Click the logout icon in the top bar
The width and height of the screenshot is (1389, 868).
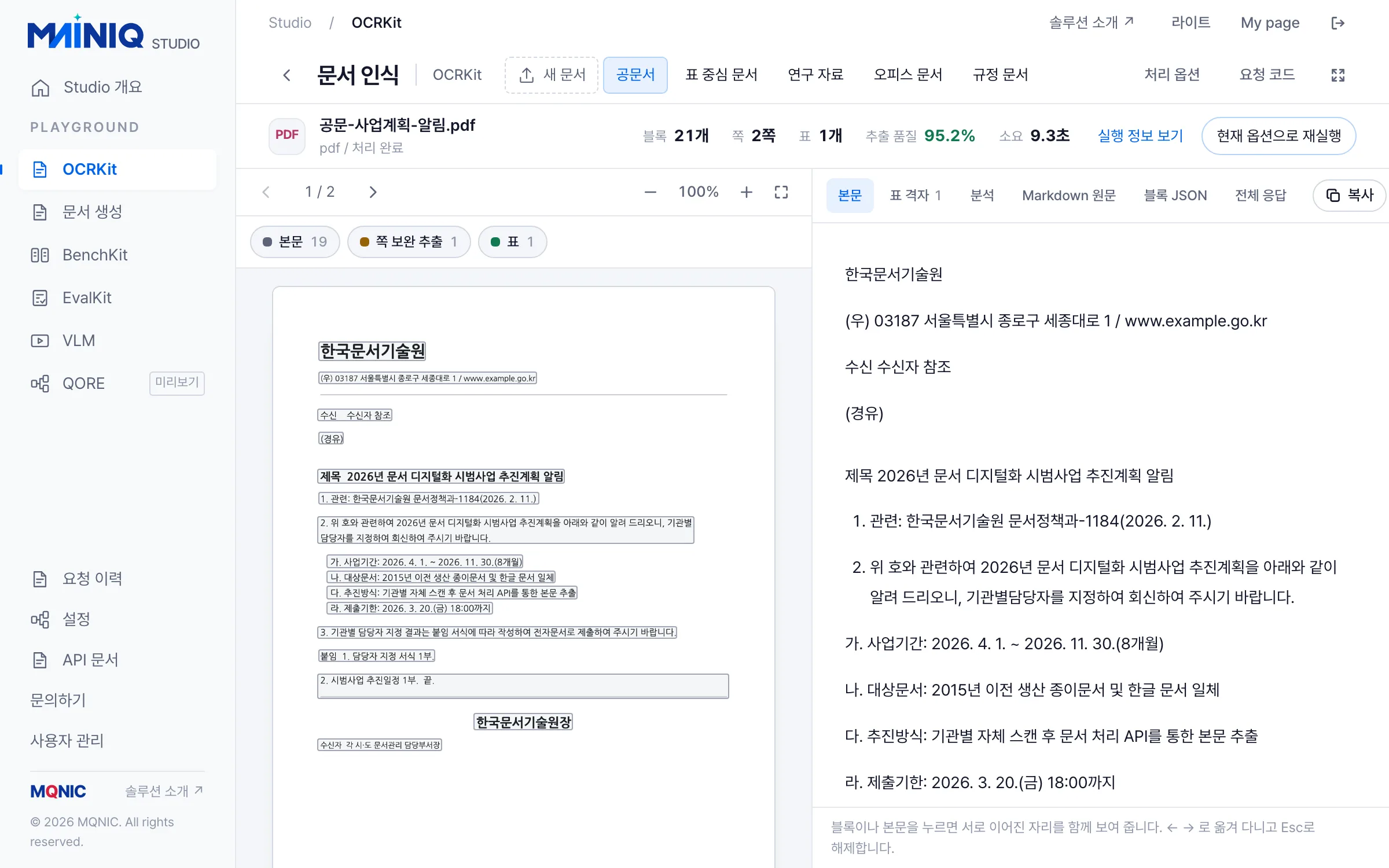coord(1337,23)
